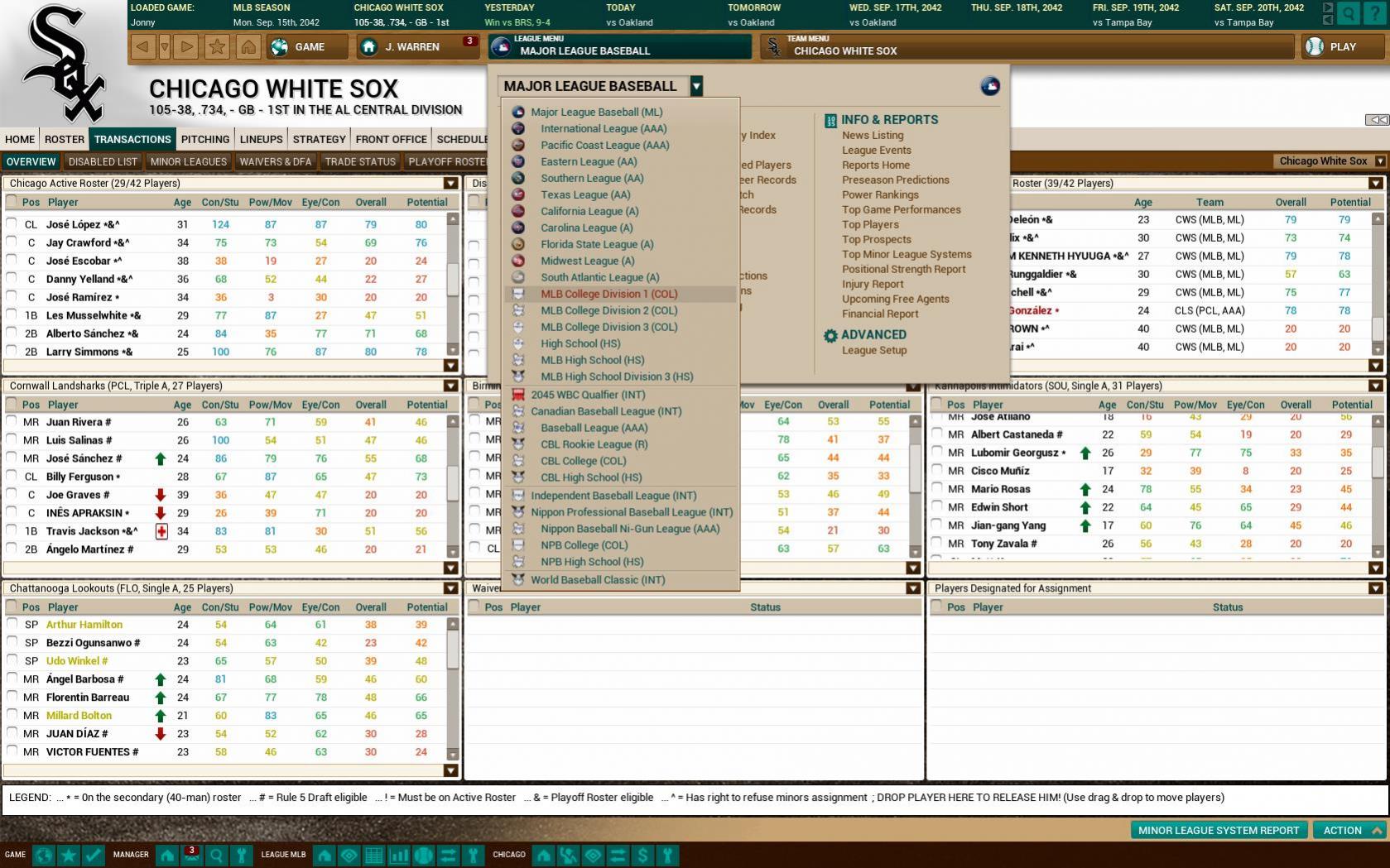Click the home icon in top toolbar
The height and width of the screenshot is (868, 1390).
(x=248, y=47)
